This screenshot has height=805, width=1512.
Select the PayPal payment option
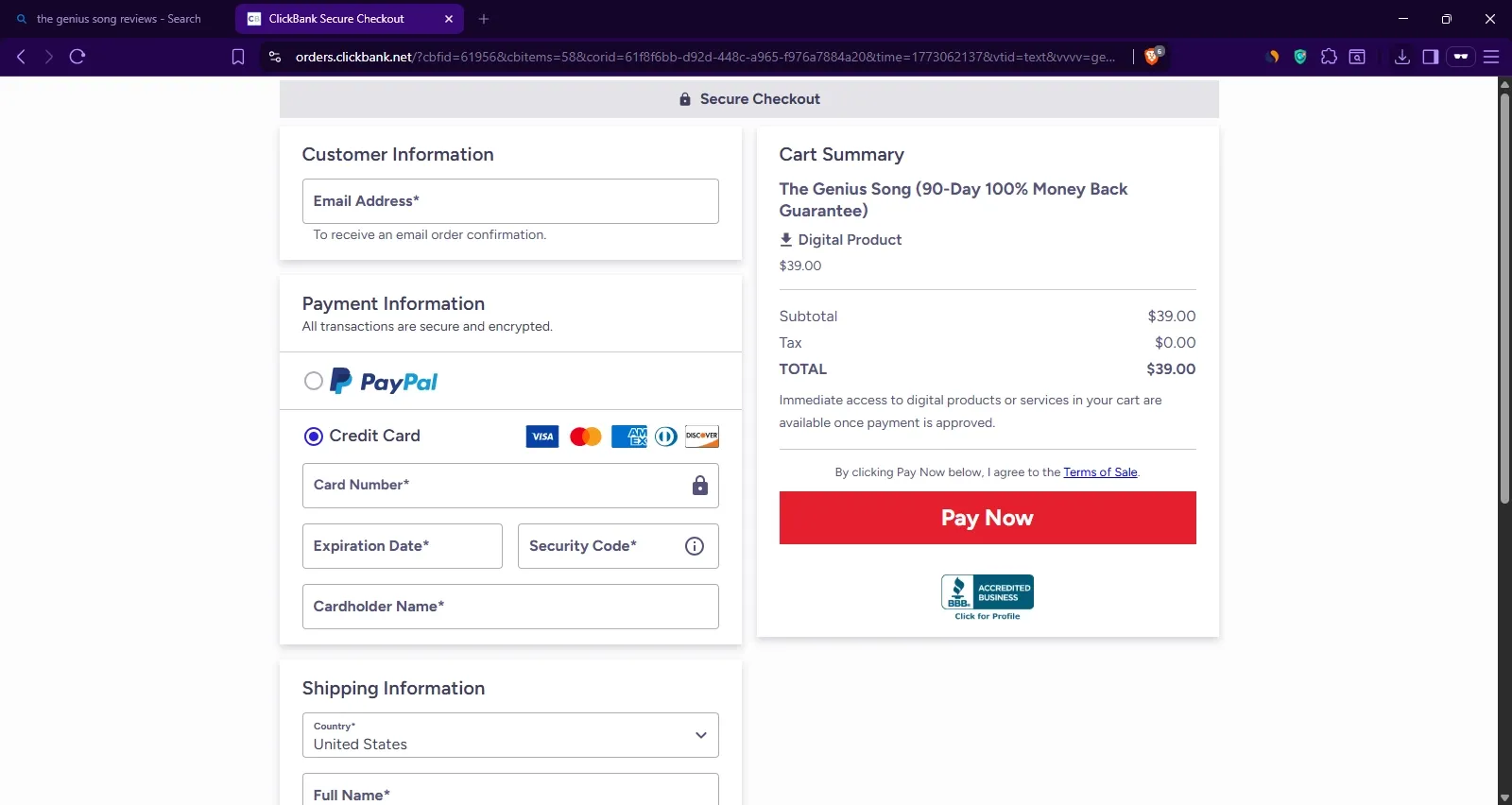pyautogui.click(x=314, y=381)
